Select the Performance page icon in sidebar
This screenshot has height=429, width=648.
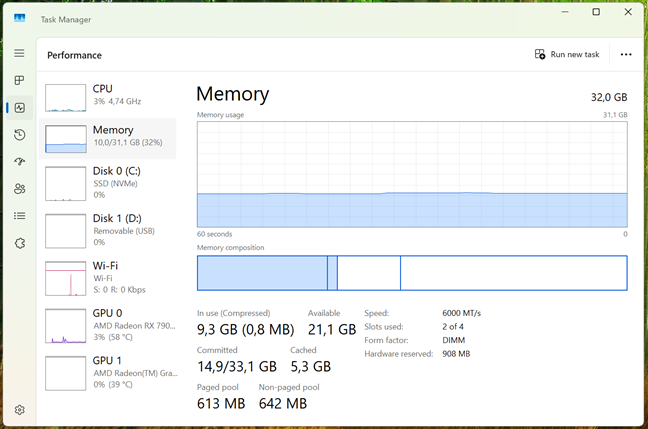(19, 107)
